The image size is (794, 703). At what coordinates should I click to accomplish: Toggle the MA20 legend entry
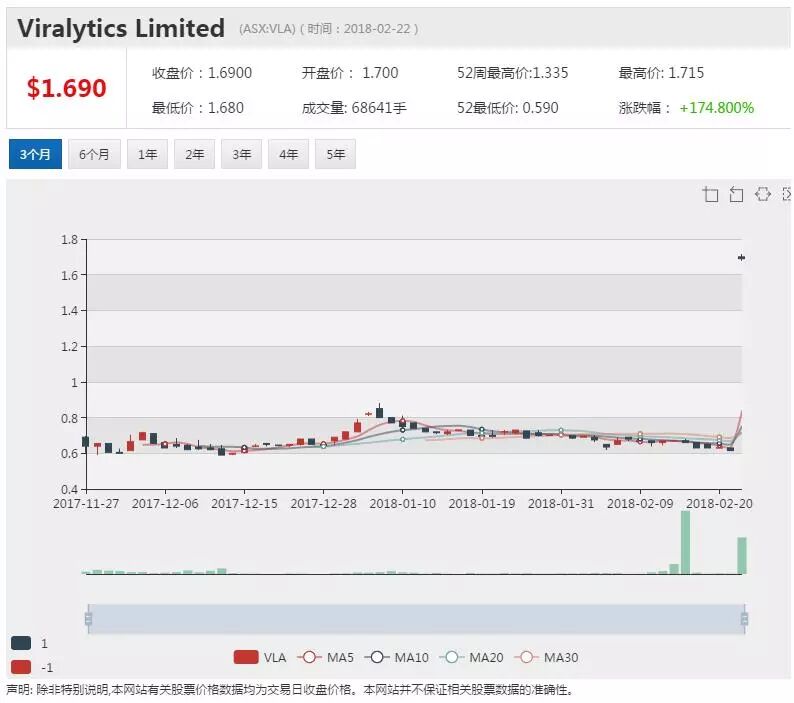pyautogui.click(x=471, y=657)
